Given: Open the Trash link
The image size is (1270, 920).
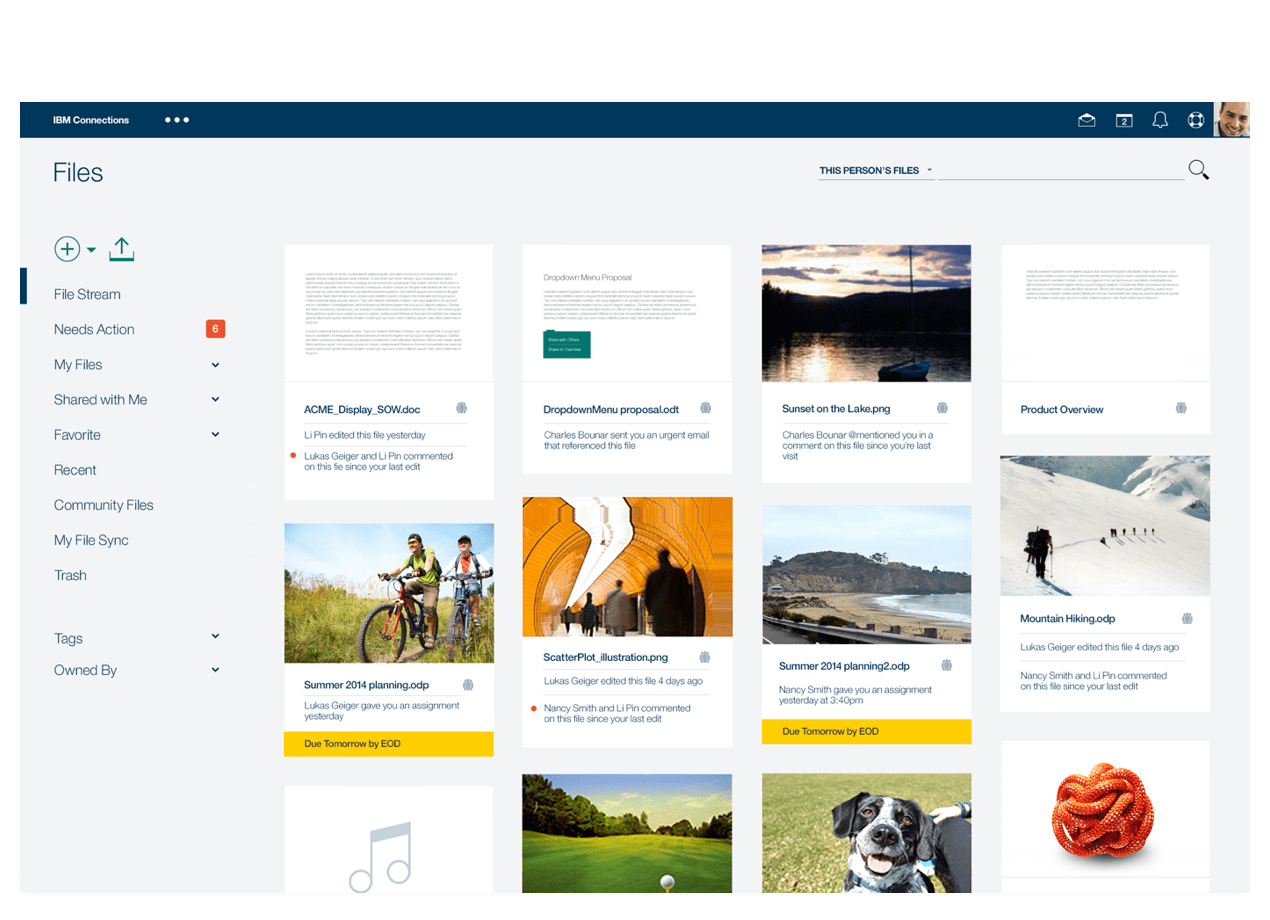Looking at the screenshot, I should [70, 575].
